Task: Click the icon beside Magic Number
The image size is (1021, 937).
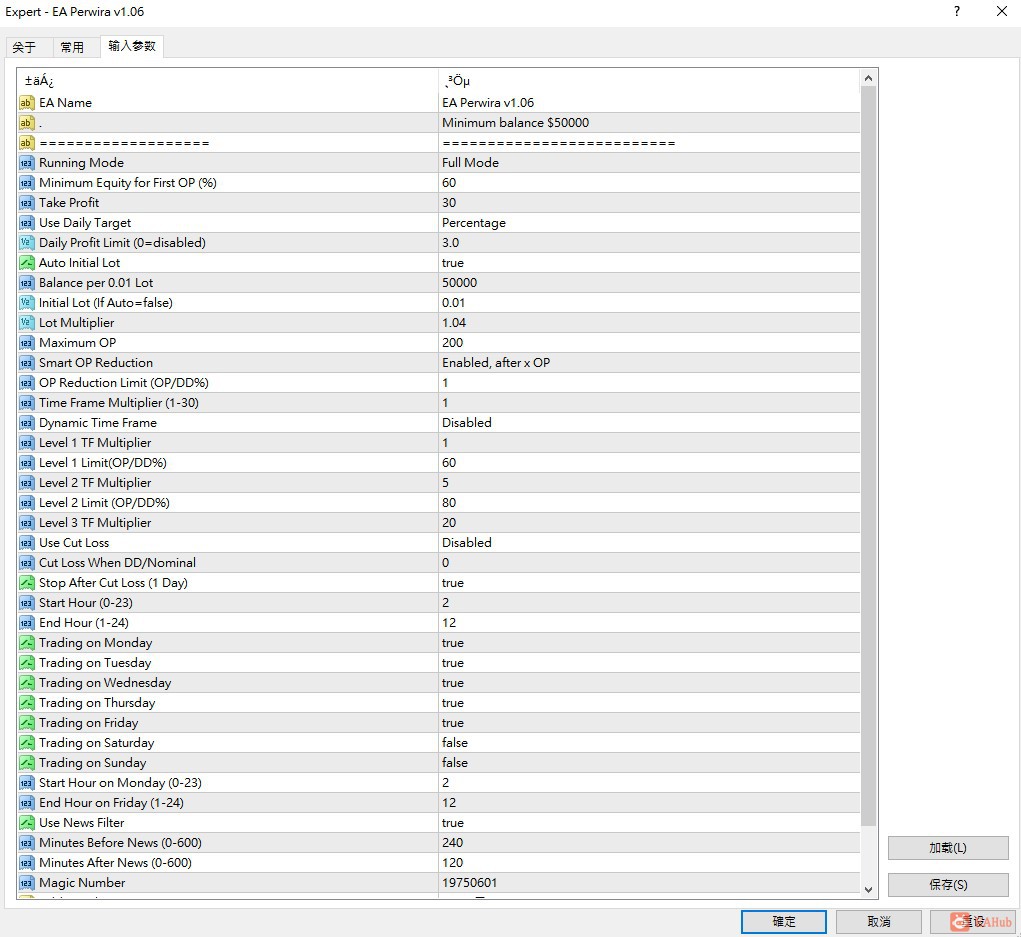Action: 26,883
